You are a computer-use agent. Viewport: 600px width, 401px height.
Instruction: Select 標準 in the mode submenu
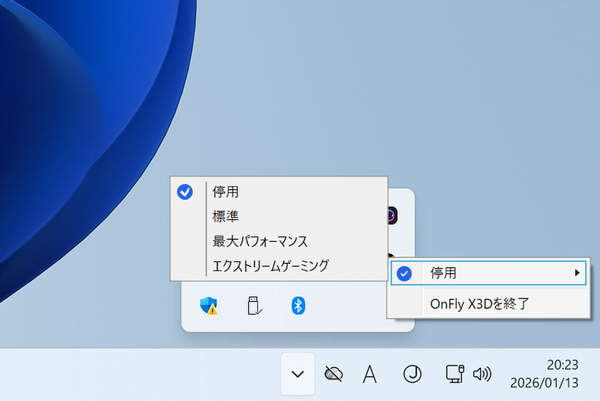(279, 217)
